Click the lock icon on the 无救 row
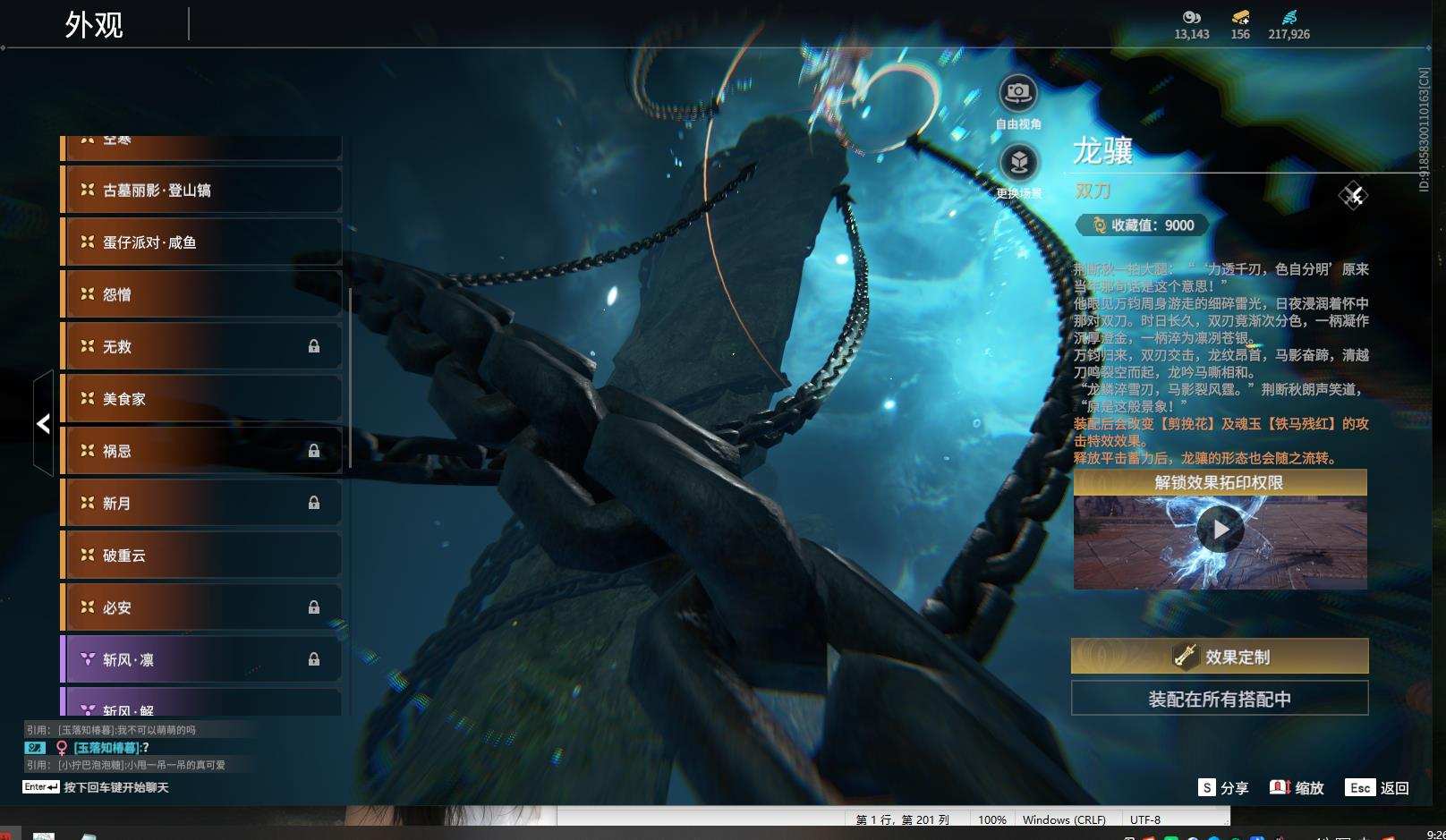This screenshot has width=1446, height=840. [314, 346]
